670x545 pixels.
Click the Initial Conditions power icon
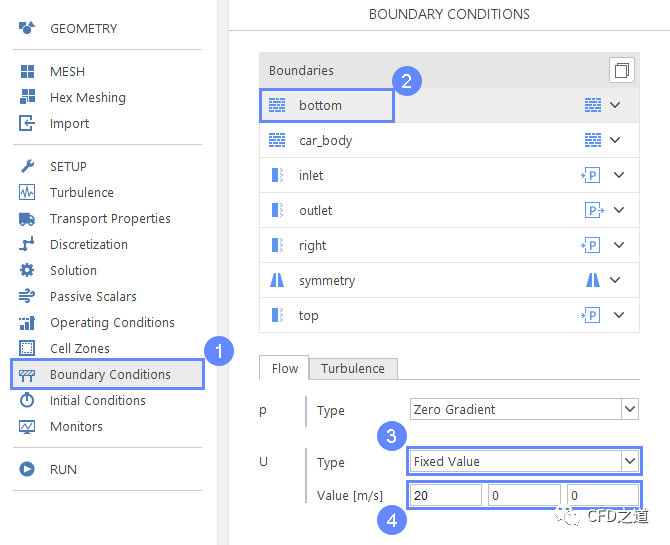click(28, 400)
